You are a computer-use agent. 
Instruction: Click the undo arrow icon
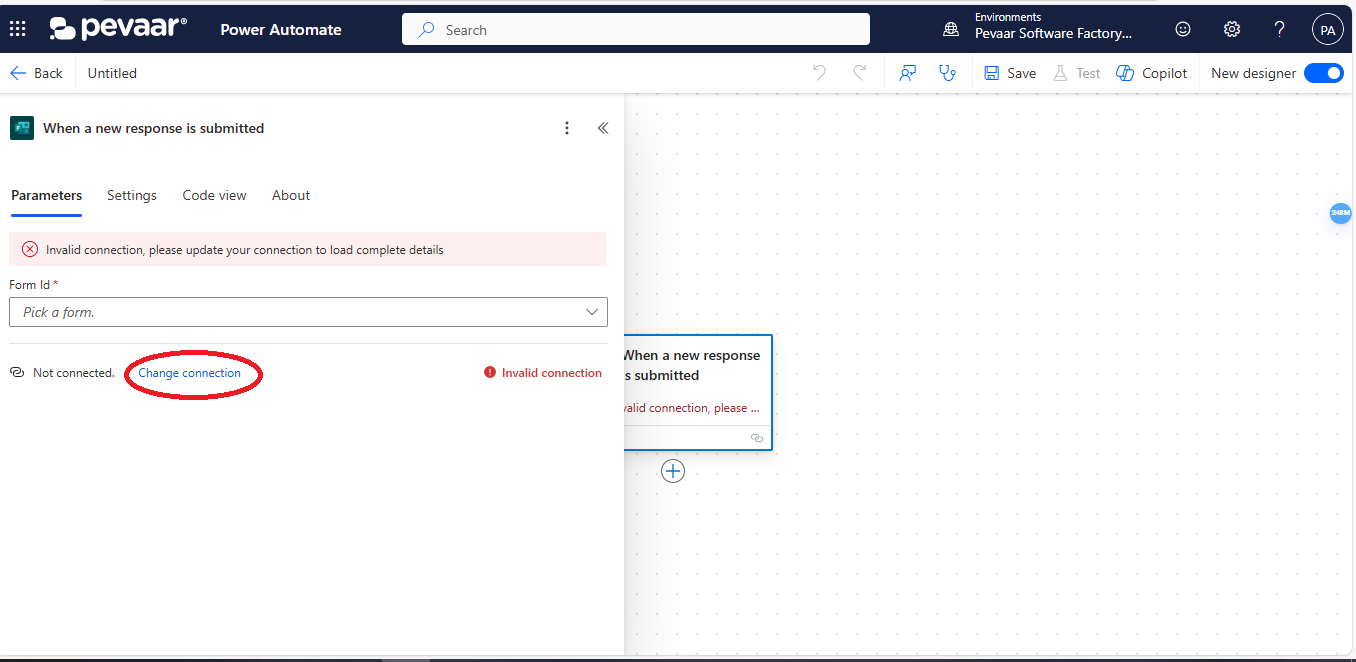[x=819, y=73]
